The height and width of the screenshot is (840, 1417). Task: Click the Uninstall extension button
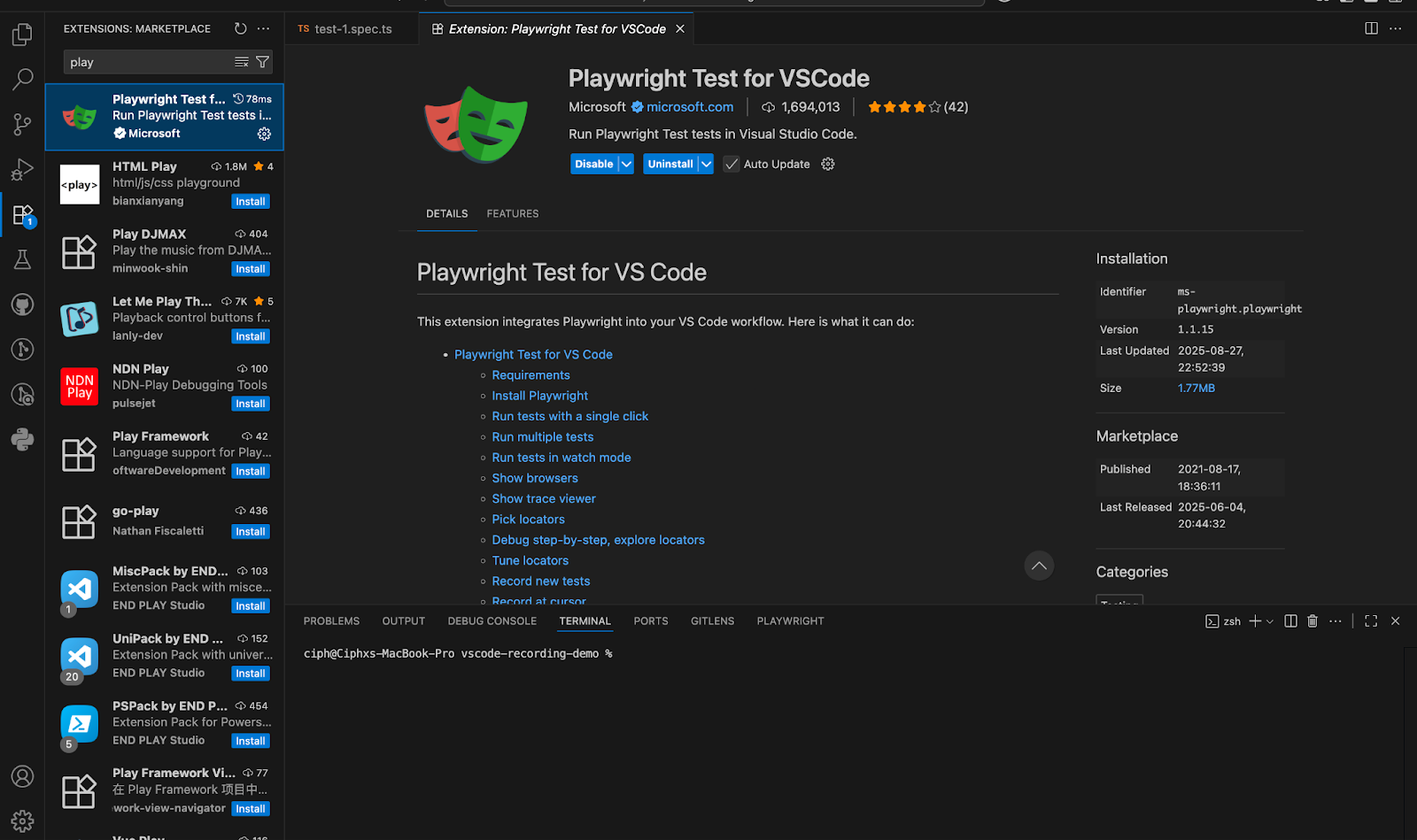670,164
